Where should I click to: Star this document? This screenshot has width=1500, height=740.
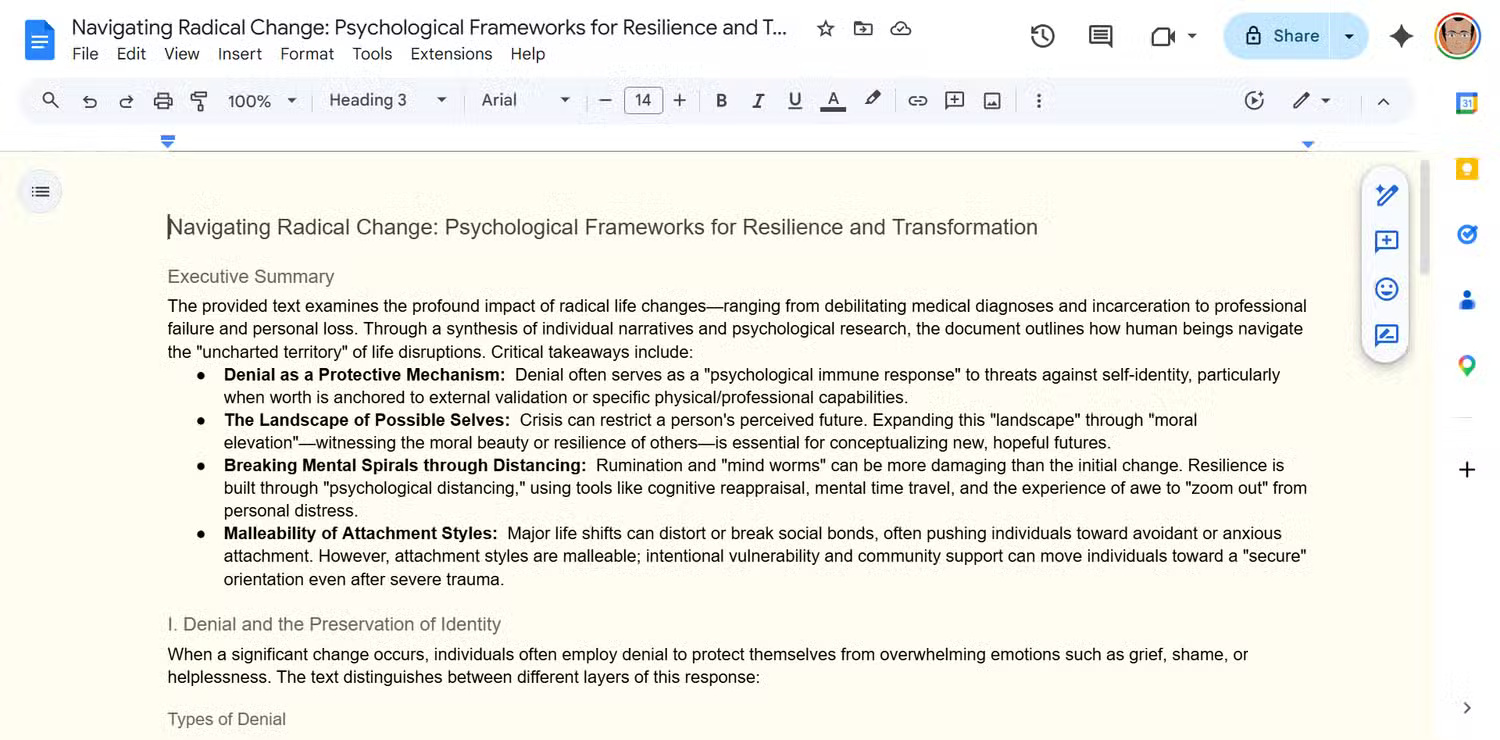(825, 28)
